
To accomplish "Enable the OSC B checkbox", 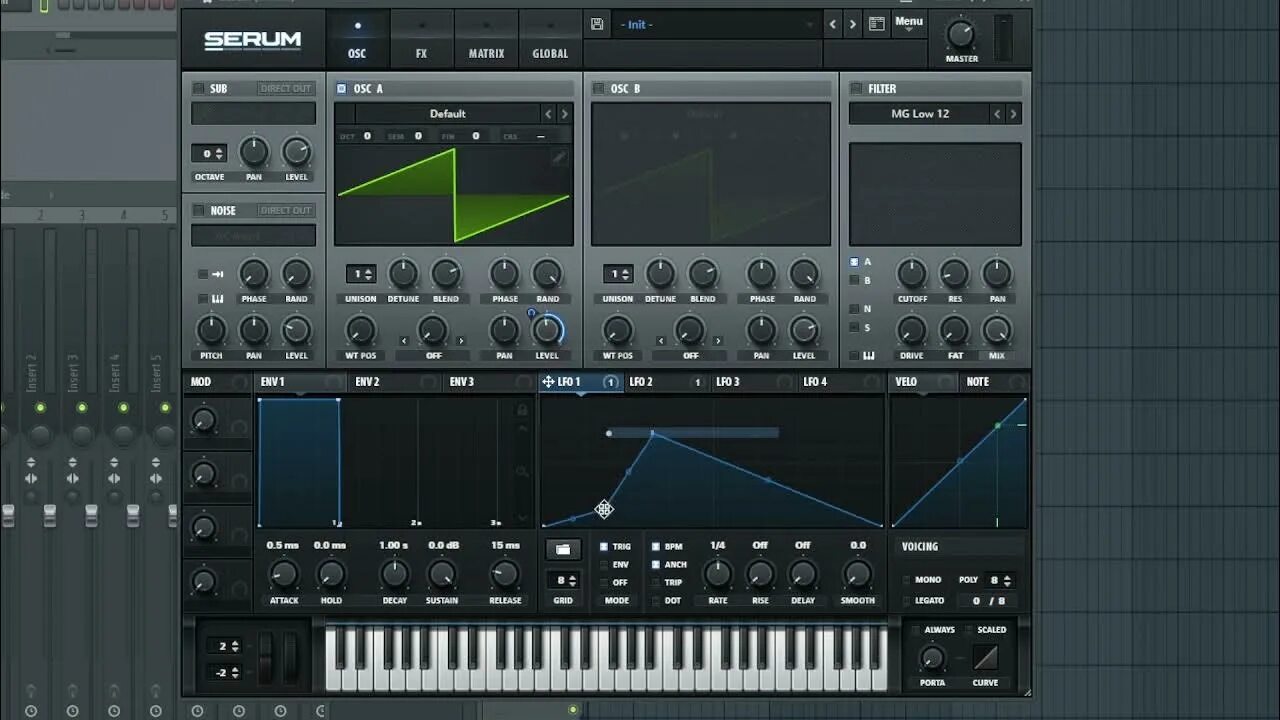I will [598, 88].
